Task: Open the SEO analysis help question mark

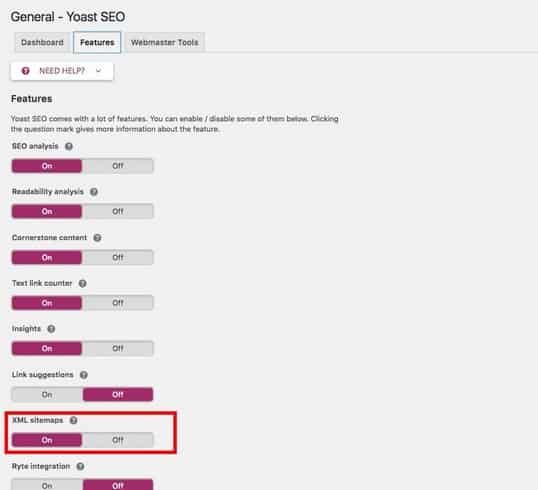Action: point(69,147)
